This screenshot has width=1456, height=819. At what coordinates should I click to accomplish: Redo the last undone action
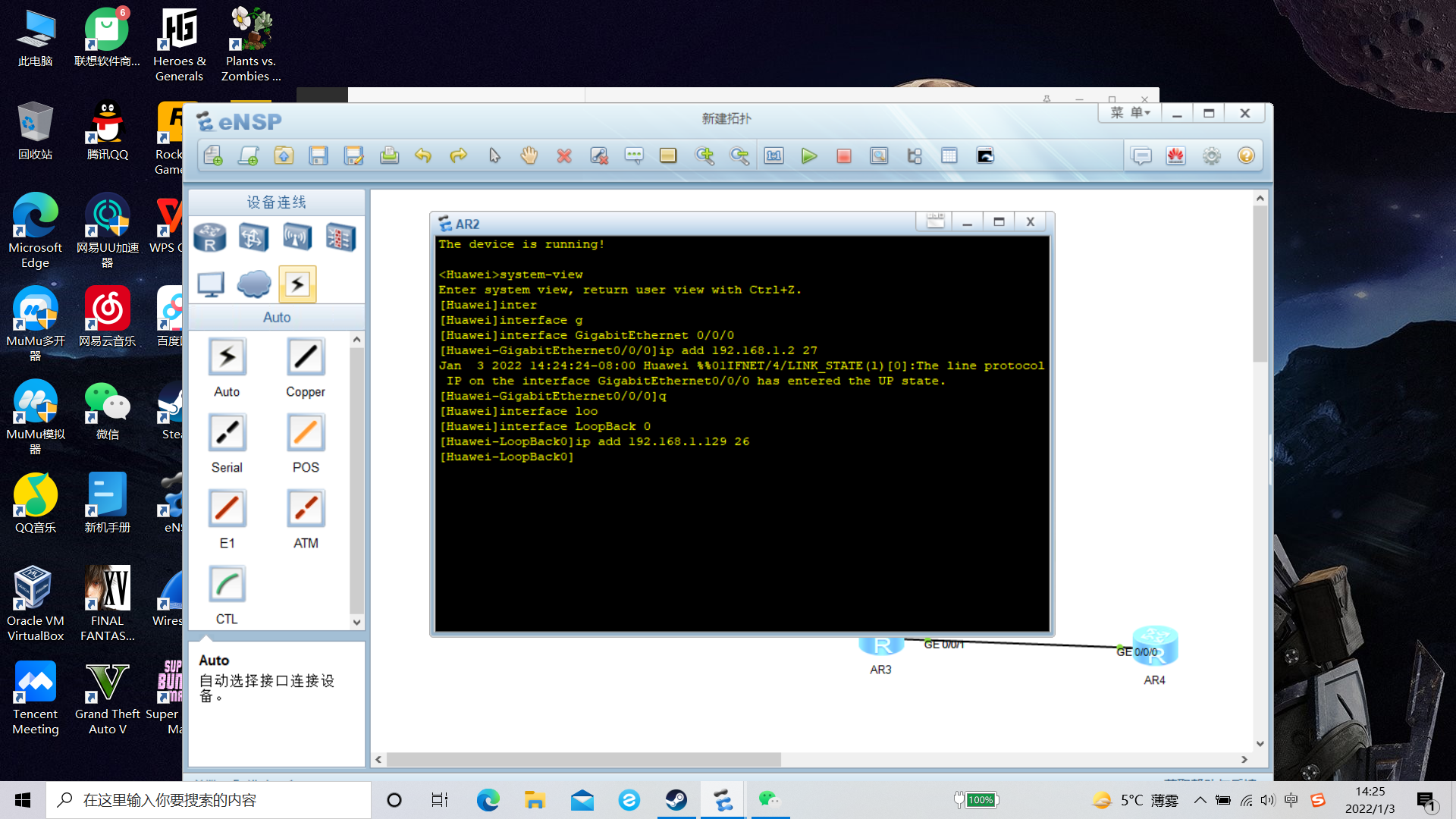[458, 155]
